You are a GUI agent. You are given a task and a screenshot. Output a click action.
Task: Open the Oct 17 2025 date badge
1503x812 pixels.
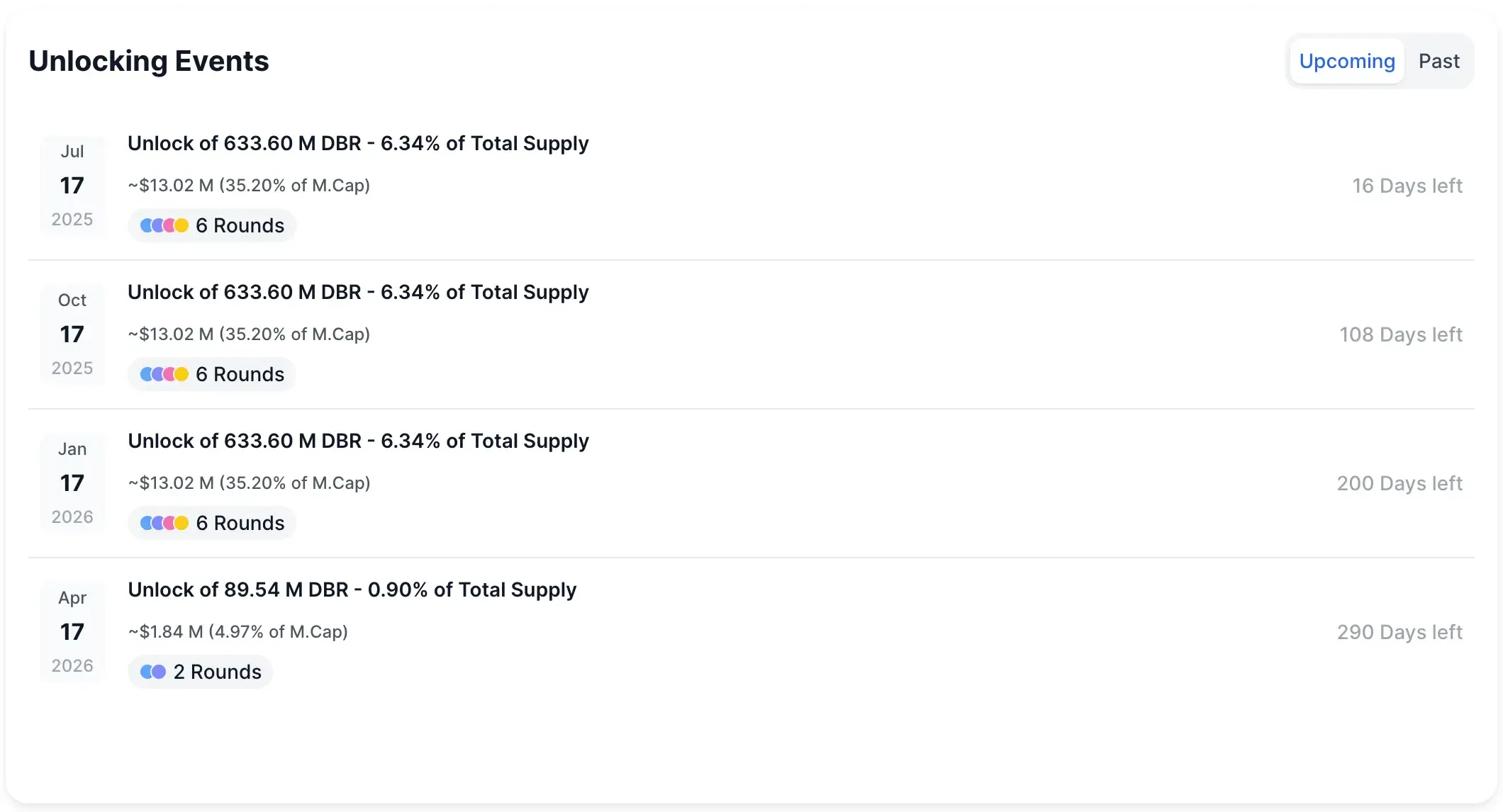point(72,334)
